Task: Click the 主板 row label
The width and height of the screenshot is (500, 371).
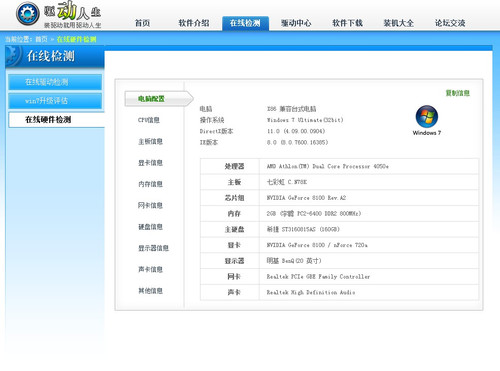Action: 234,182
